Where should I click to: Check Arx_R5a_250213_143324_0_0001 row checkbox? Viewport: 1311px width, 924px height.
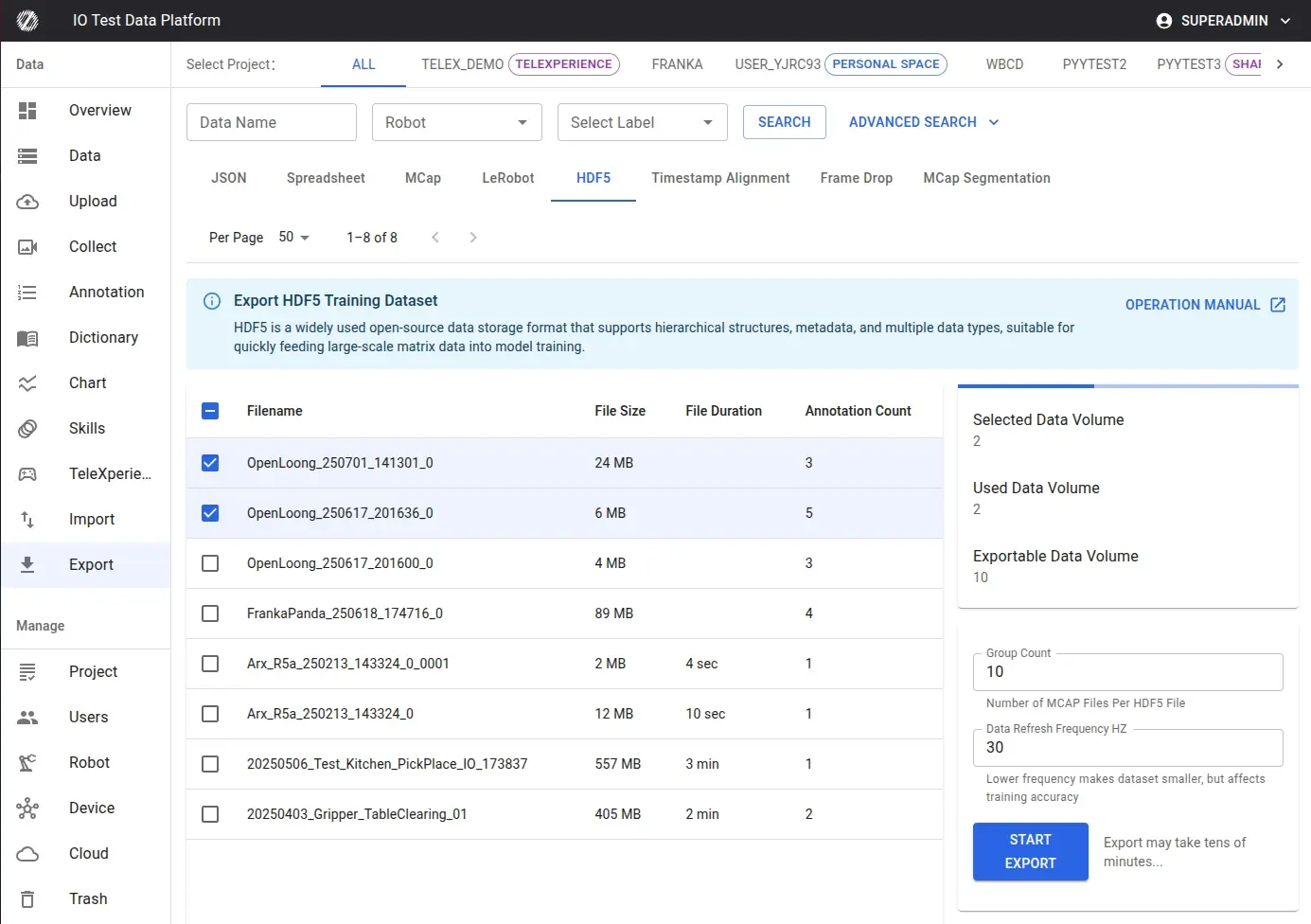tap(210, 664)
